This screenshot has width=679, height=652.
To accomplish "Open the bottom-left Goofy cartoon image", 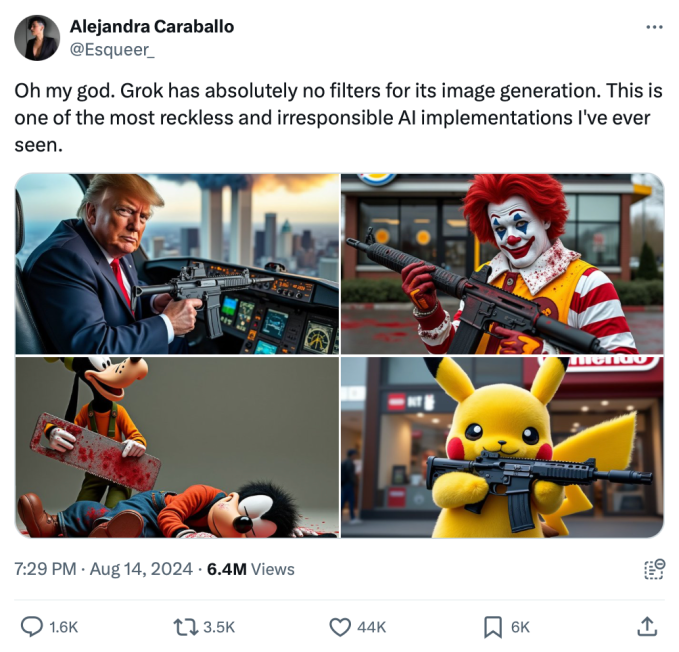I will pyautogui.click(x=177, y=447).
